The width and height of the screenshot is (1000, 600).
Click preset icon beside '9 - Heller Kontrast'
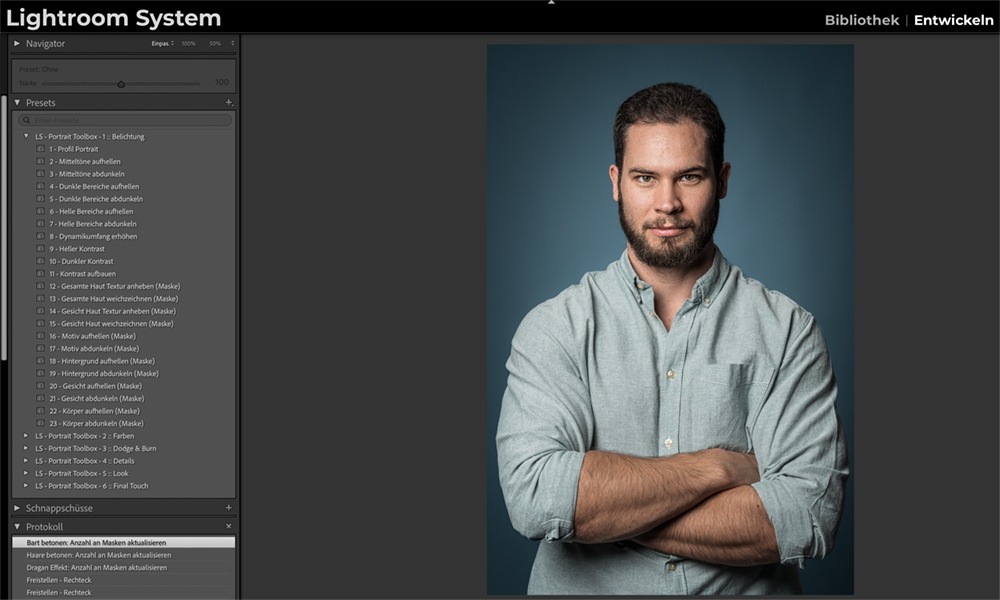41,249
